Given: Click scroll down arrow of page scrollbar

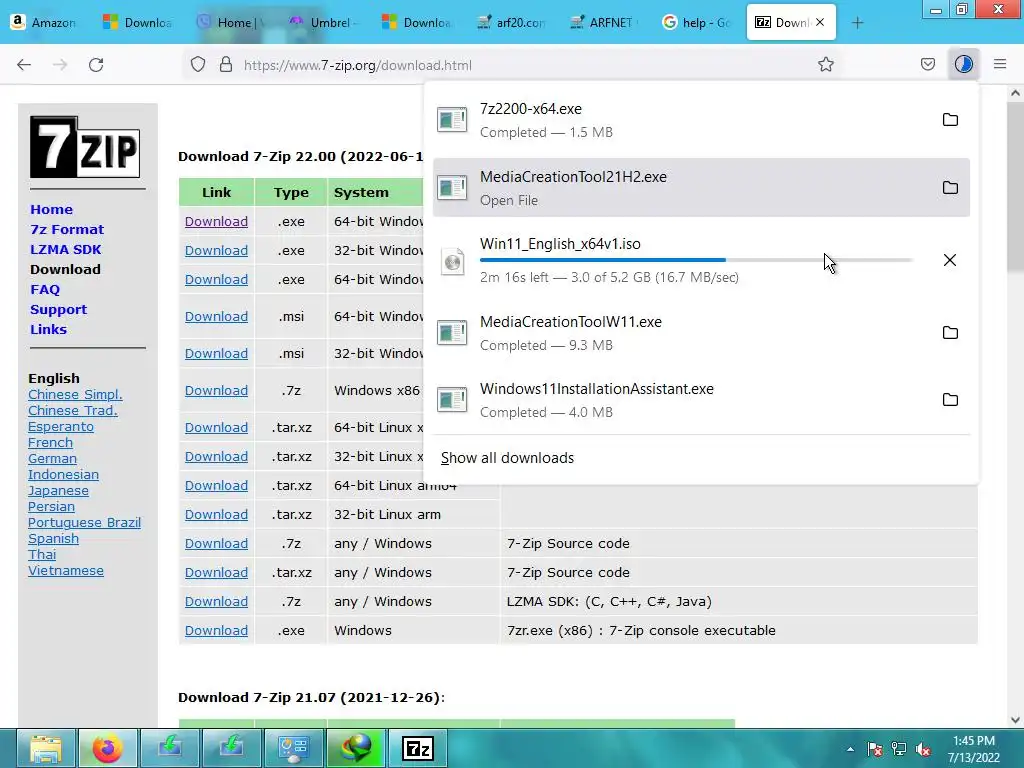Looking at the screenshot, I should [1015, 720].
